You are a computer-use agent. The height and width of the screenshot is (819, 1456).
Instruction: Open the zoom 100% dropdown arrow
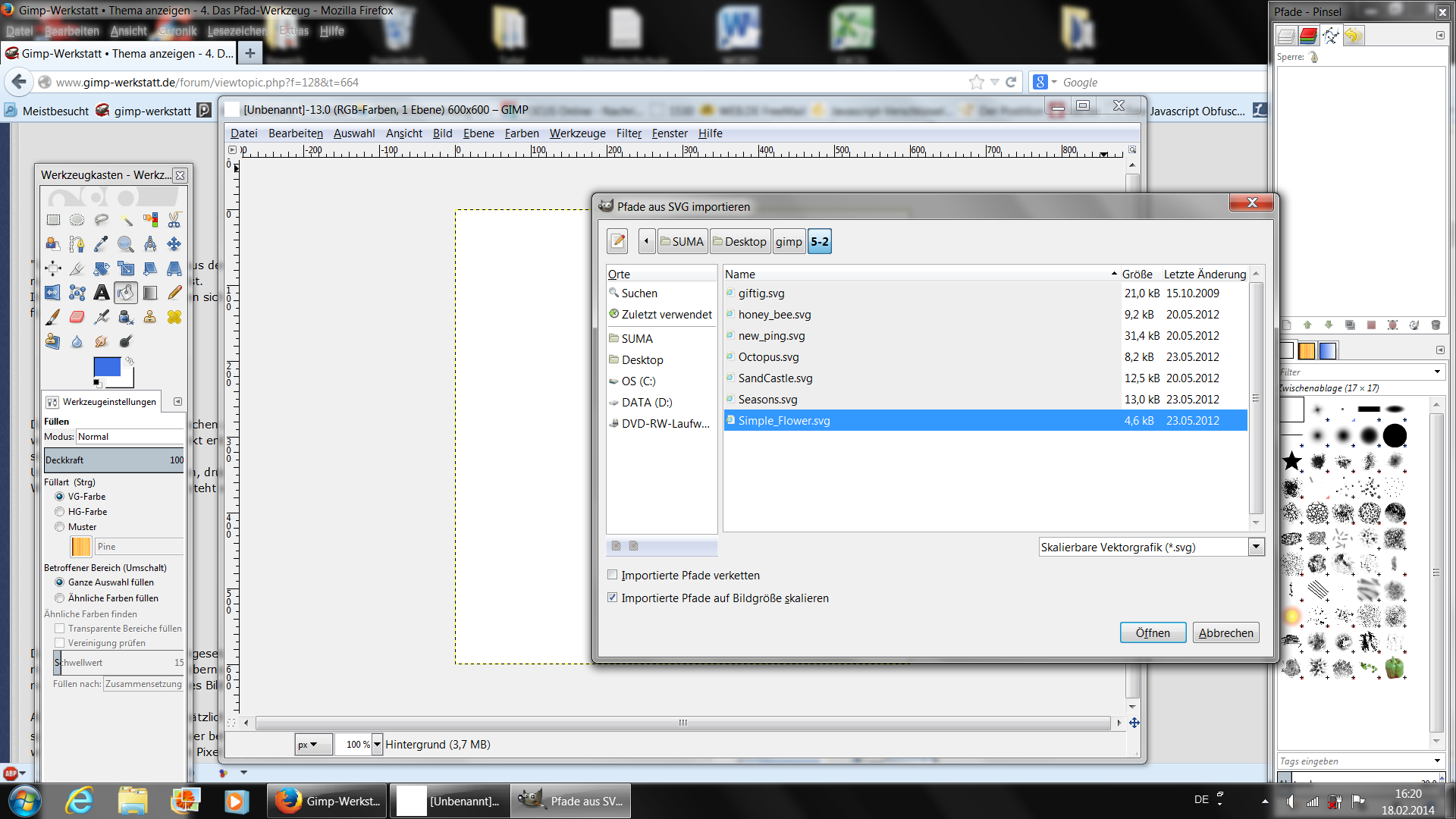[377, 745]
